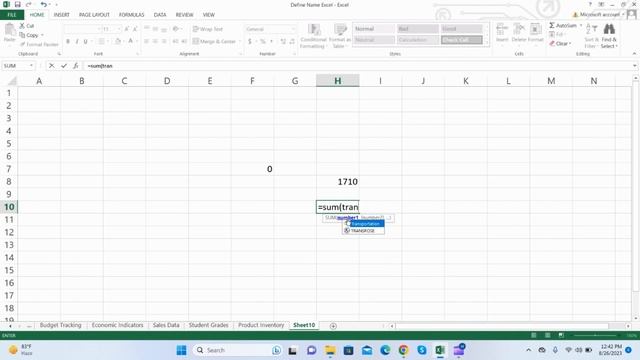
Task: Toggle Wrap Text
Action: point(208,29)
